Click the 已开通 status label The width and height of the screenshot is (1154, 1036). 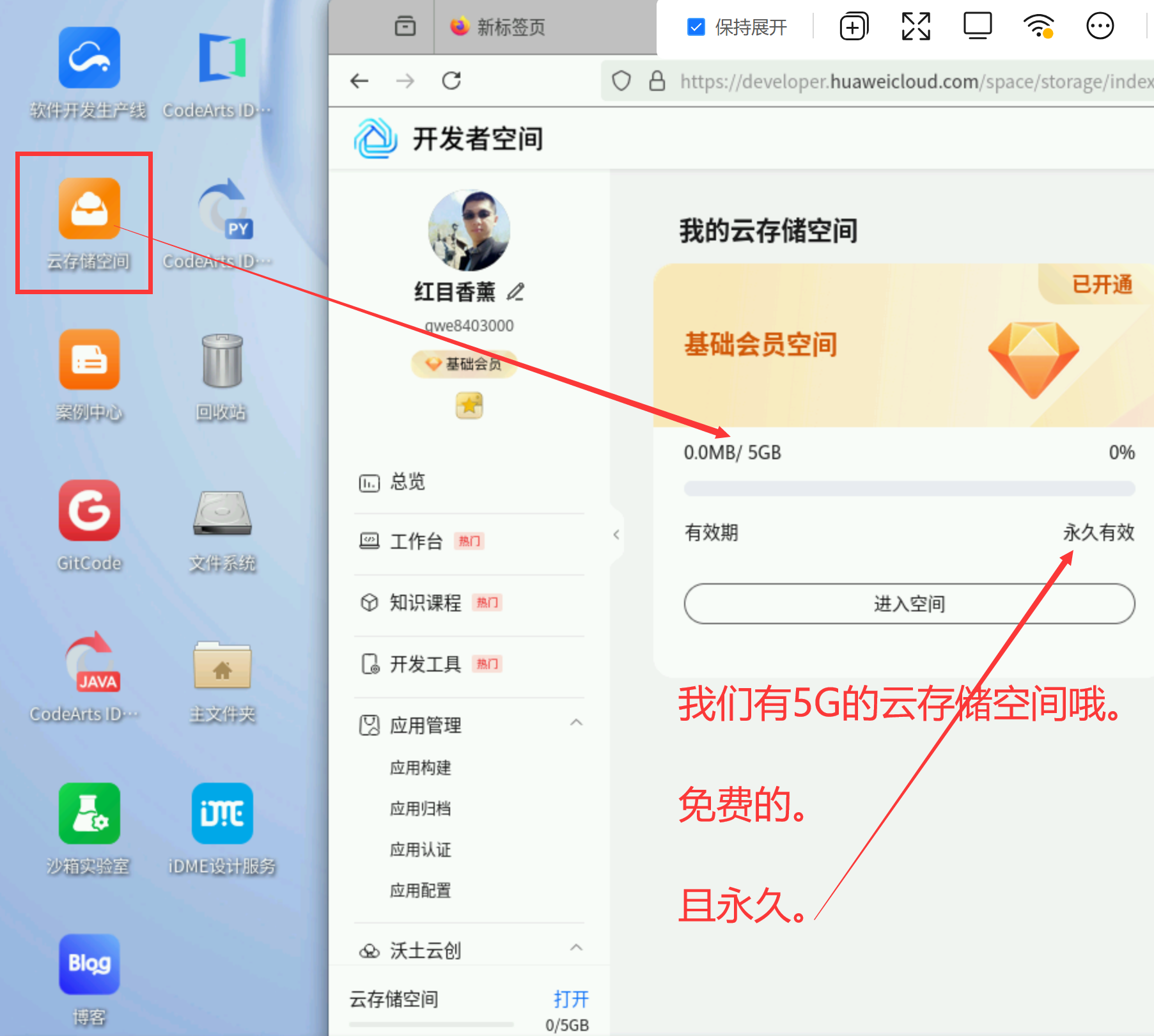[x=1102, y=284]
